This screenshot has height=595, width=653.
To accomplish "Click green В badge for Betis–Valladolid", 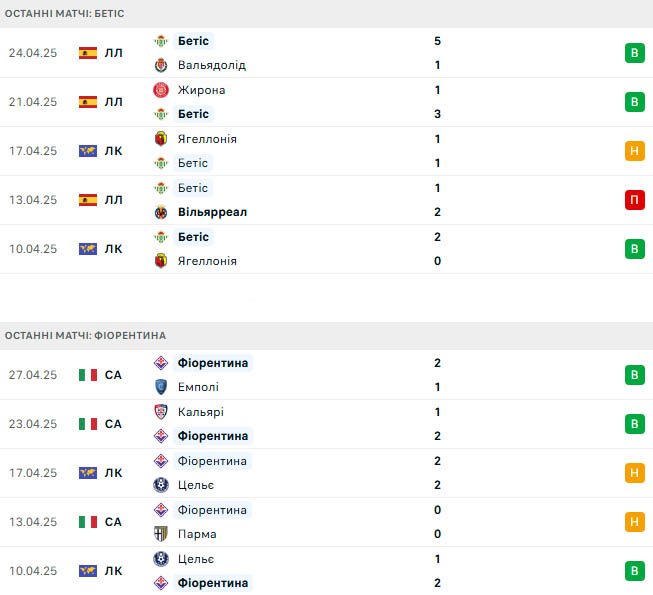I will pyautogui.click(x=635, y=53).
